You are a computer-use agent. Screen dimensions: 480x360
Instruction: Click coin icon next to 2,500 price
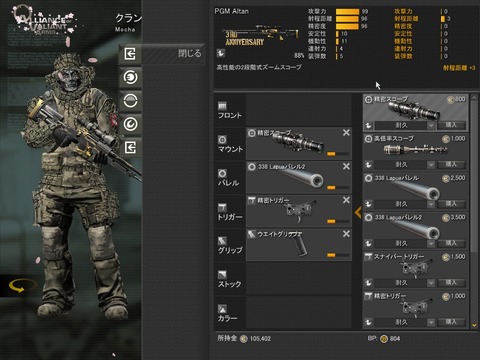tap(446, 178)
